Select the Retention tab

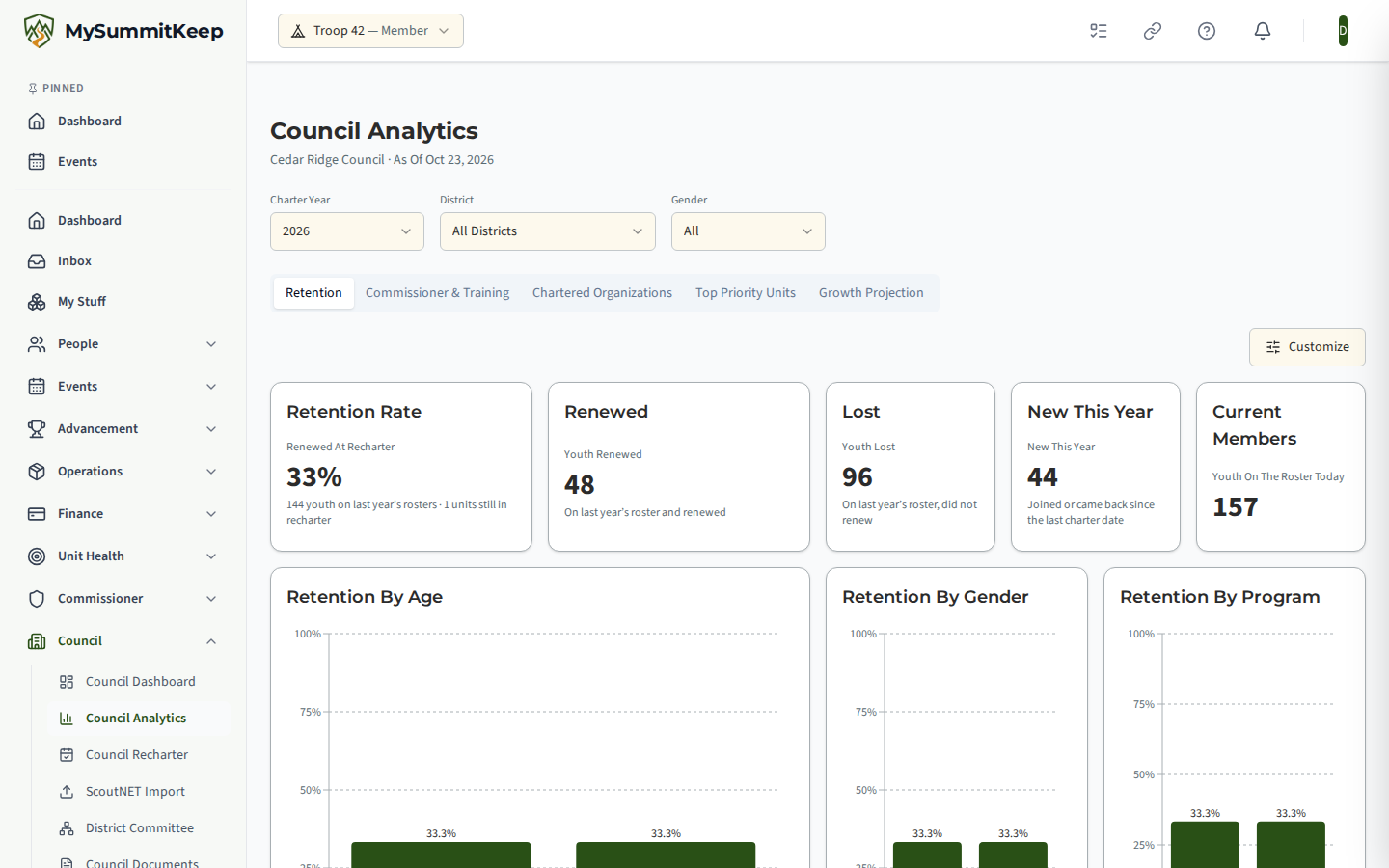(313, 293)
